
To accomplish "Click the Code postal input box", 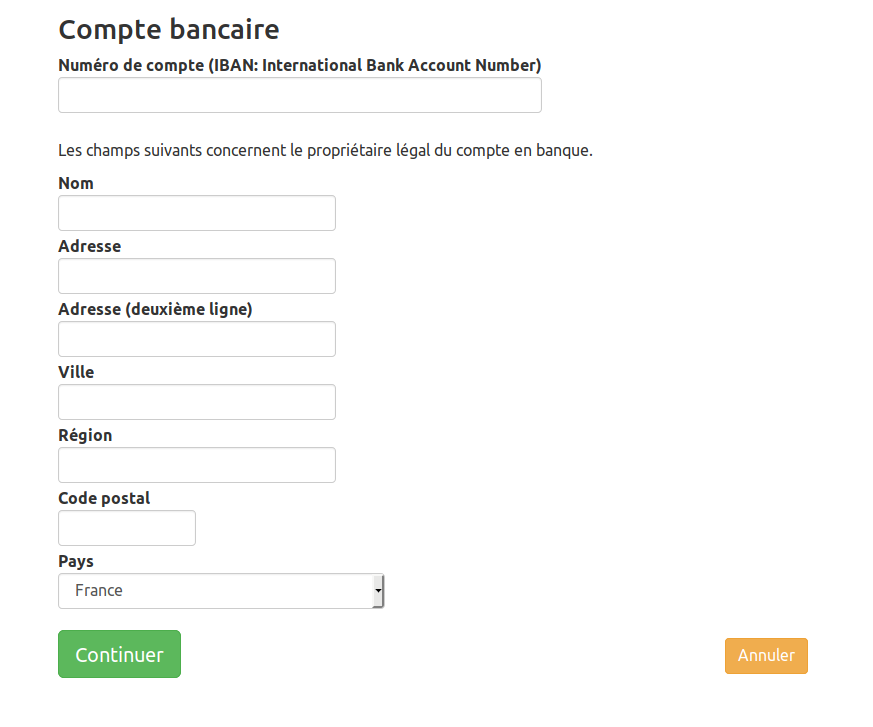I will 127,528.
